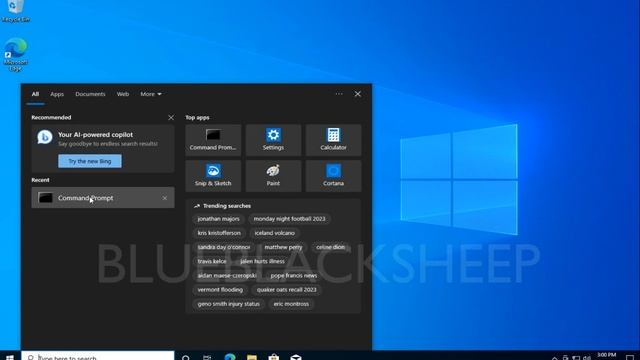Launch the Calculator app tile

click(333, 140)
